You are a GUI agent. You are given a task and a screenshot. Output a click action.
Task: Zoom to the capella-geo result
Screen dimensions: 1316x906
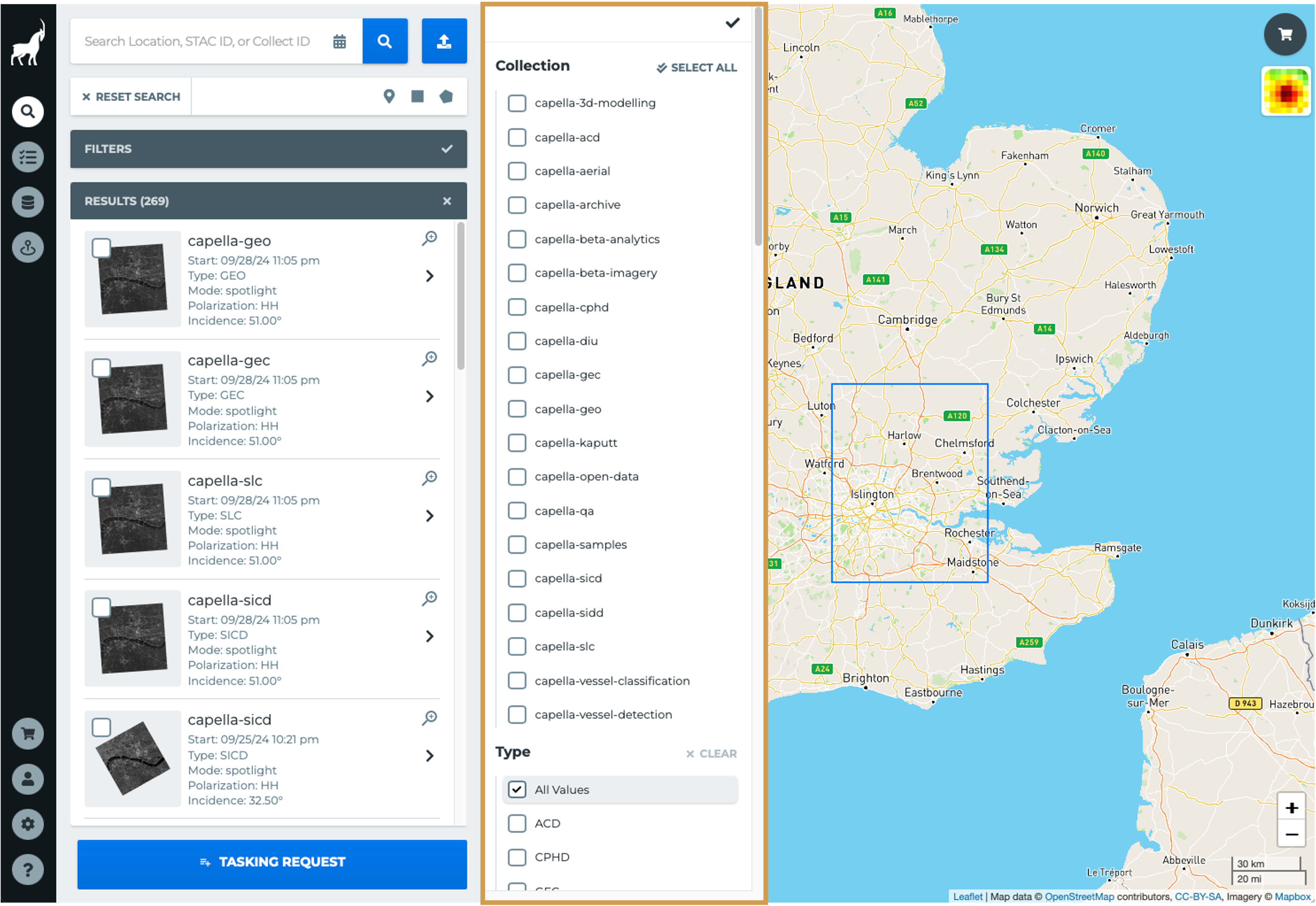pyautogui.click(x=430, y=238)
